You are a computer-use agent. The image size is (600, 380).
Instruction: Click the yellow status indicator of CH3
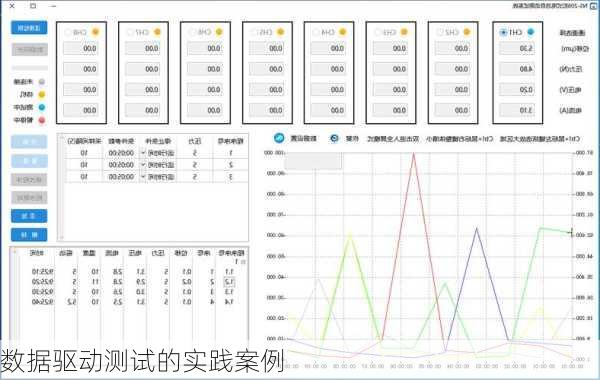point(404,32)
